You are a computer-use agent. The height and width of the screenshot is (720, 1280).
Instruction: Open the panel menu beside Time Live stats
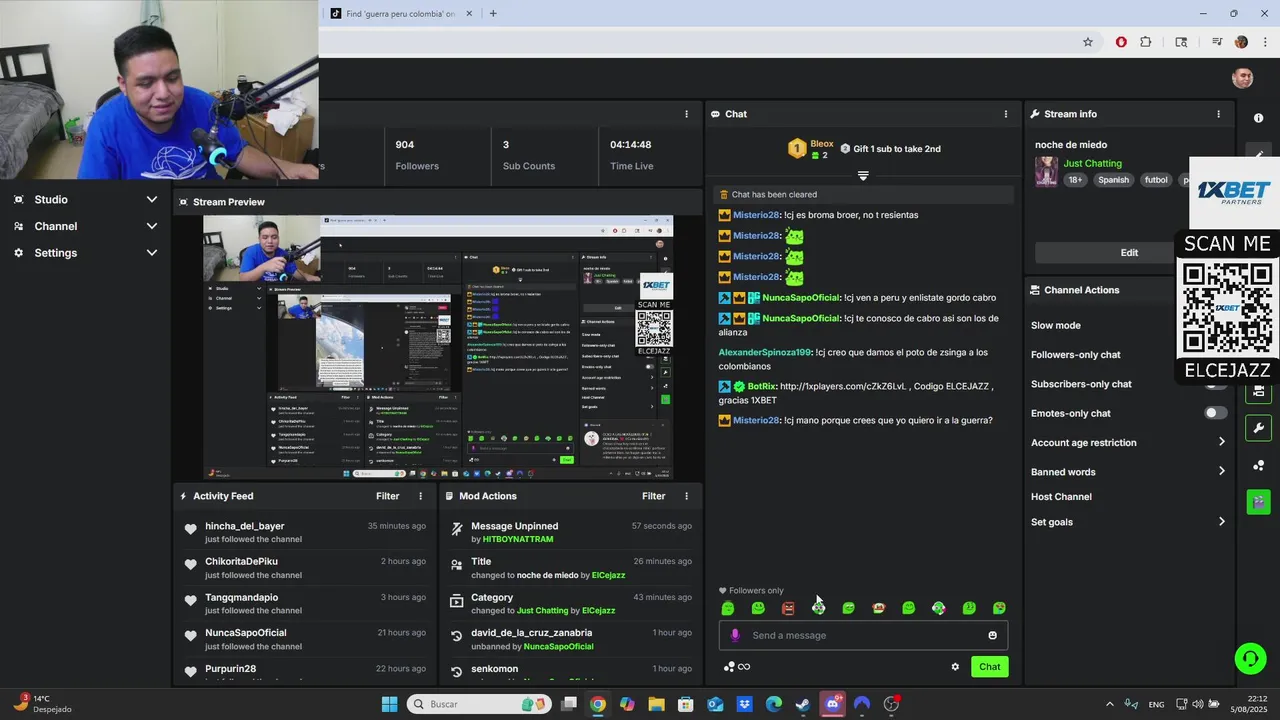(x=686, y=114)
